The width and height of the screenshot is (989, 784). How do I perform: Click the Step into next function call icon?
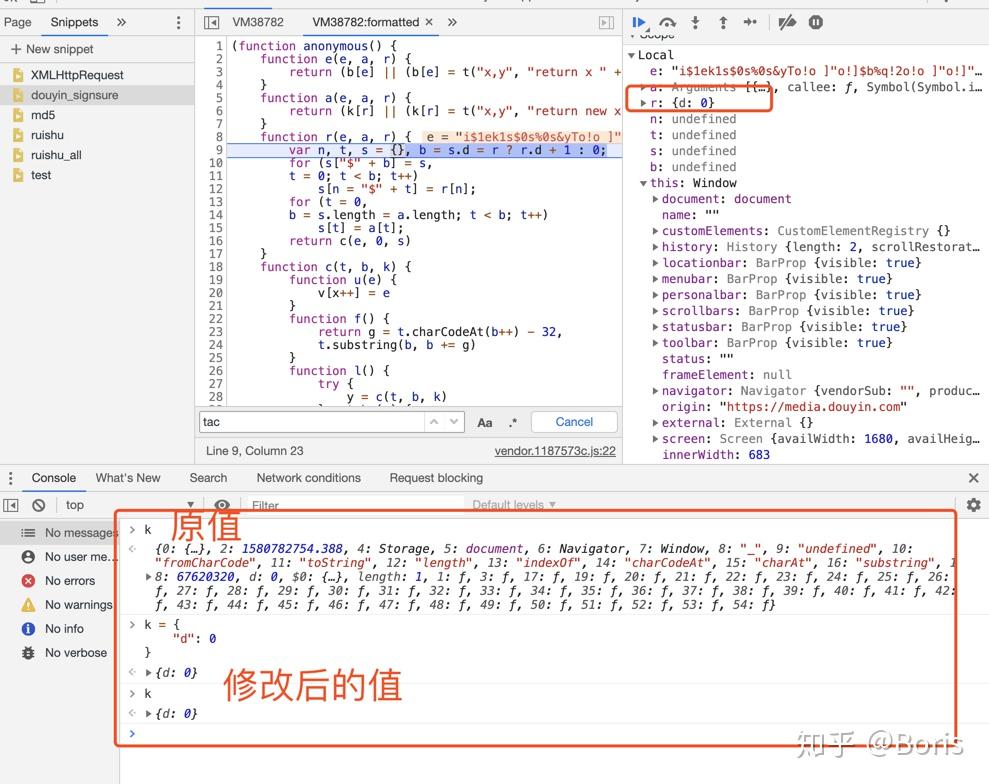point(694,21)
